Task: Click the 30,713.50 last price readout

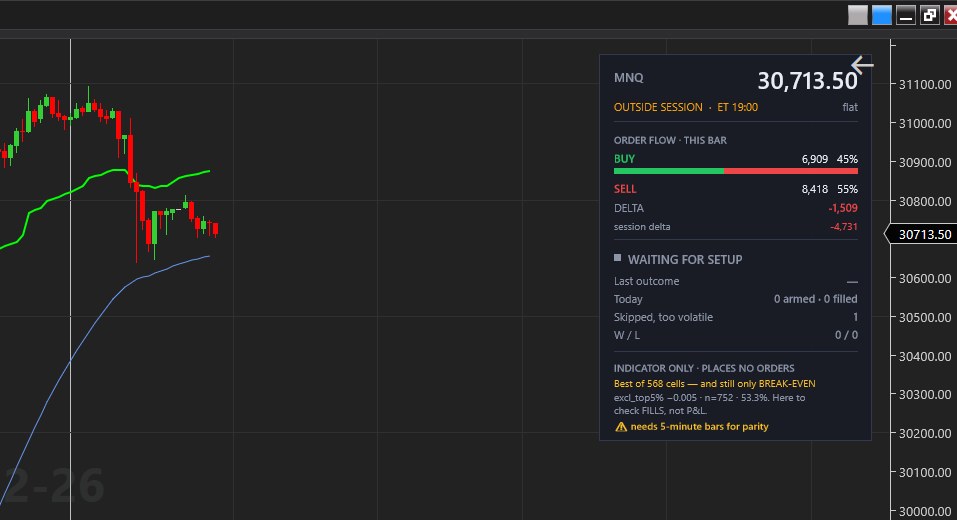Action: [807, 81]
